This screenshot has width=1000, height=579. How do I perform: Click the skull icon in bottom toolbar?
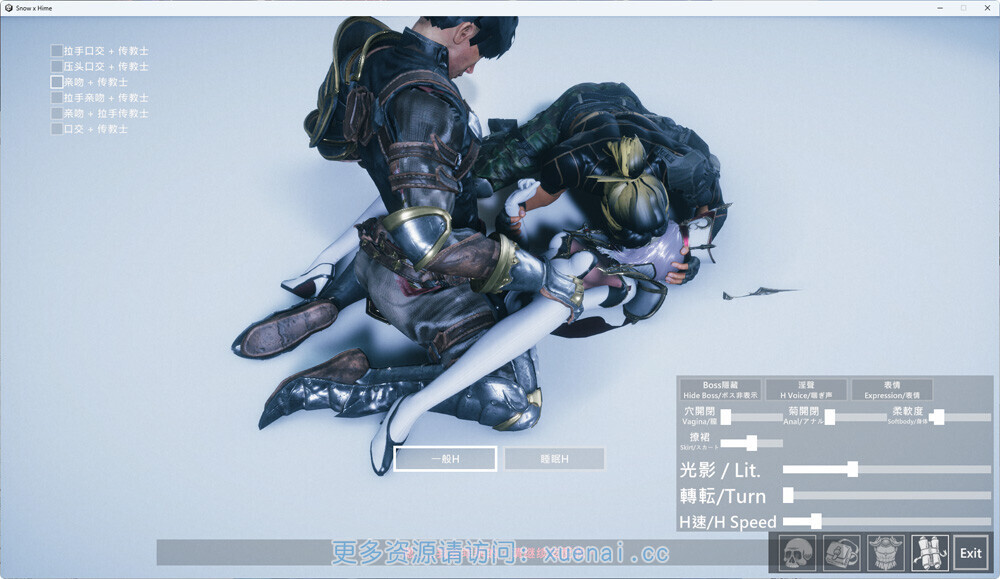(797, 553)
